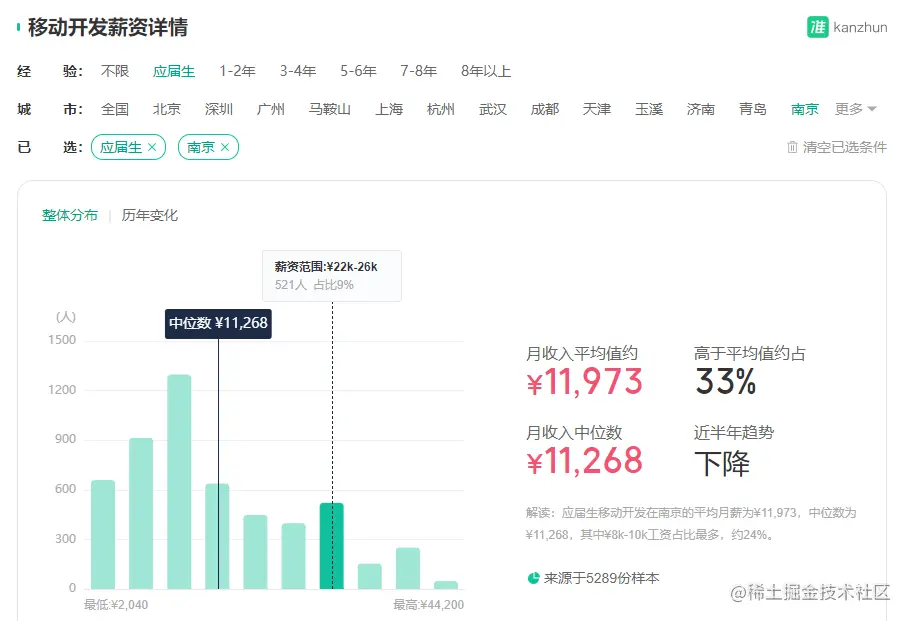Click the highlighted dark green ¥22k-26k bar

[x=332, y=546]
